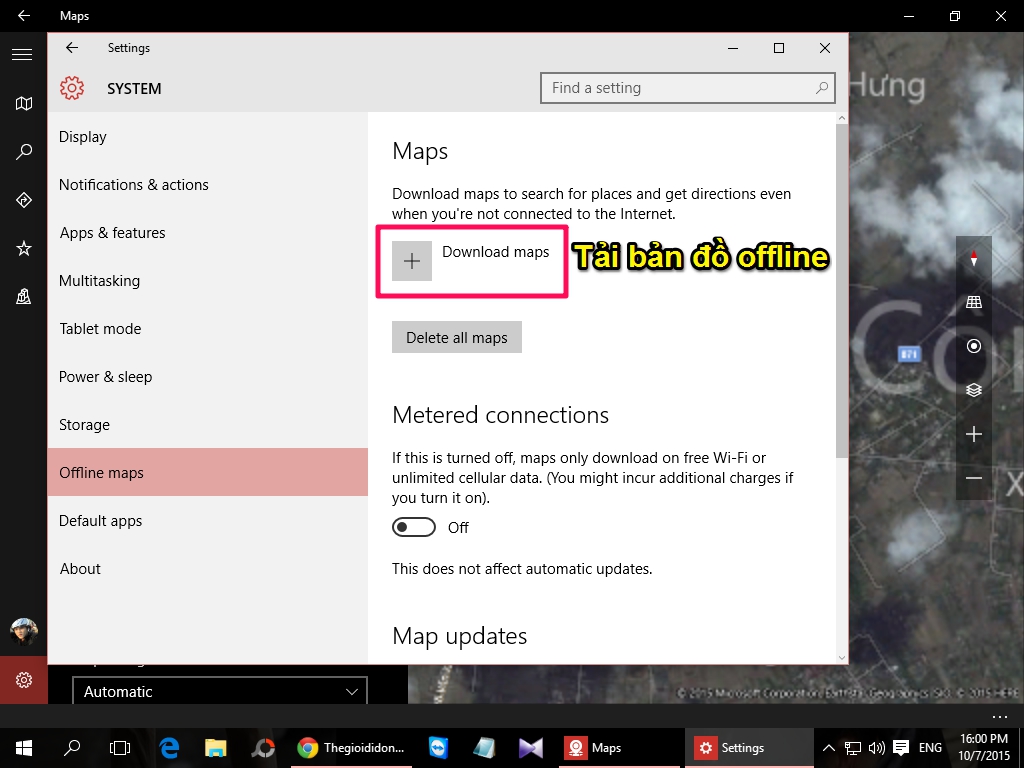Show hidden system tray icons

click(828, 748)
